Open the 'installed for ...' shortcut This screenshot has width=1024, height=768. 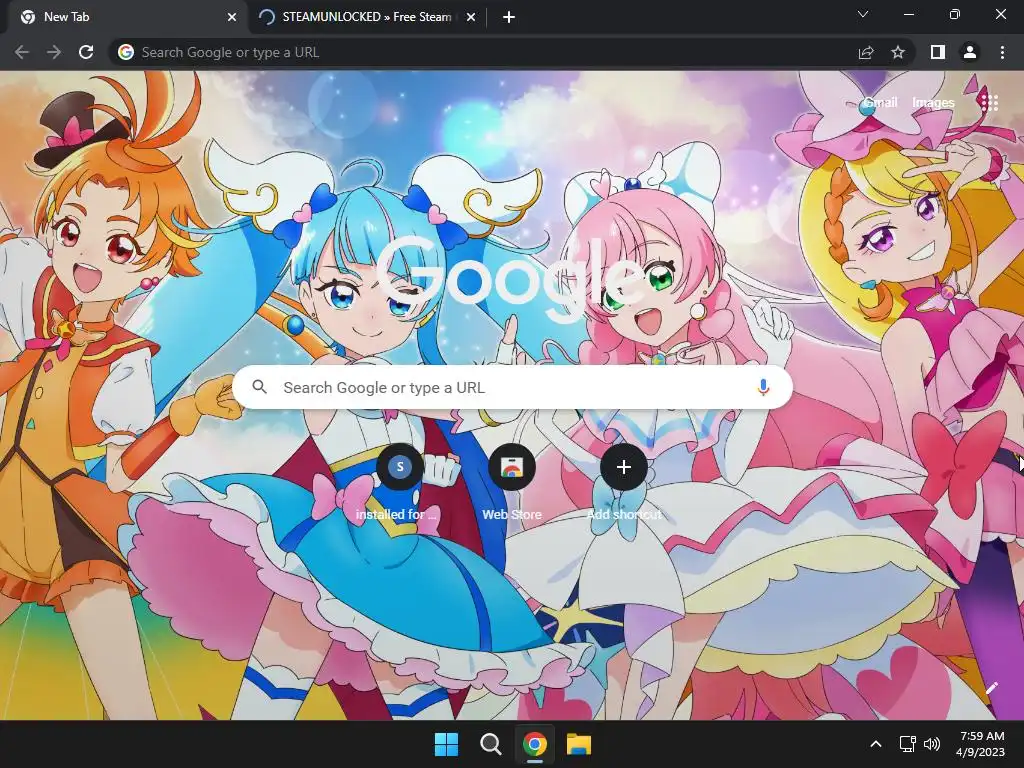point(400,482)
